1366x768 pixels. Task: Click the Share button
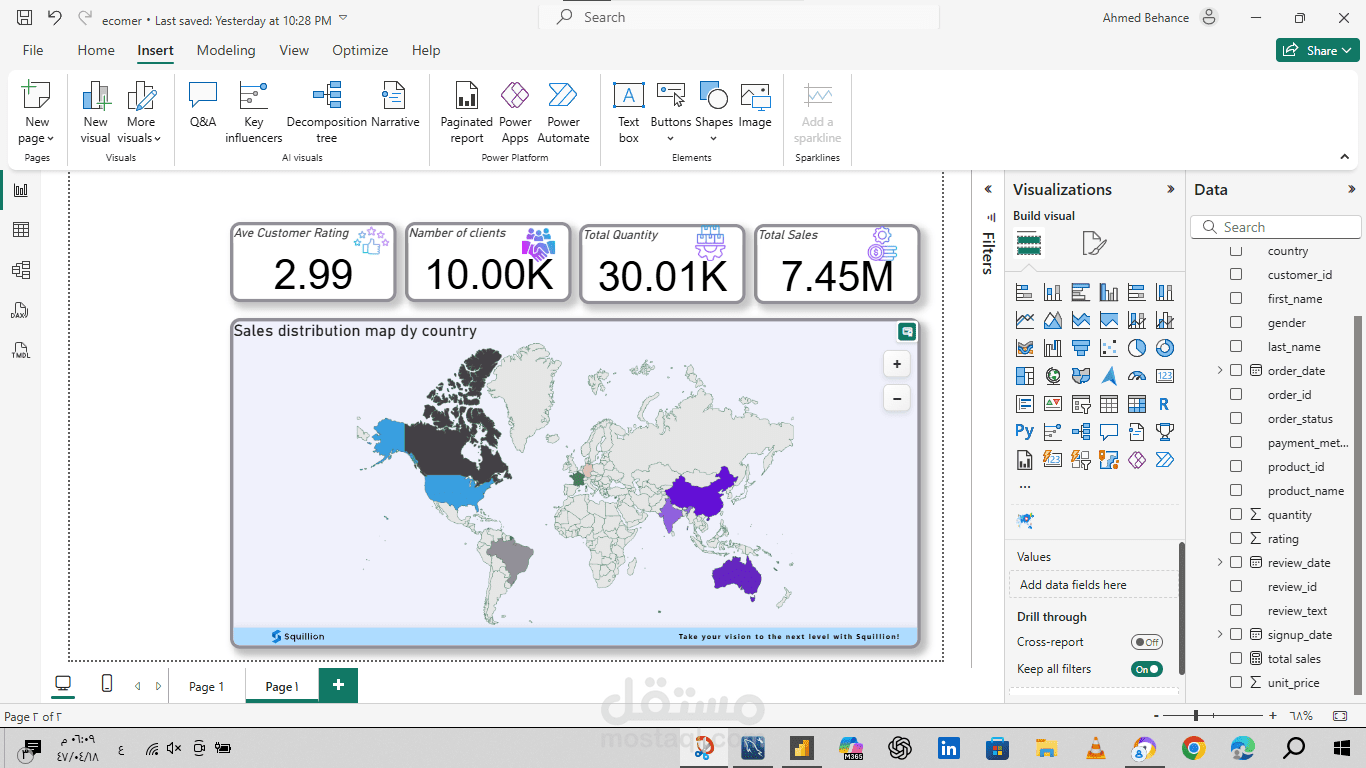click(1317, 50)
